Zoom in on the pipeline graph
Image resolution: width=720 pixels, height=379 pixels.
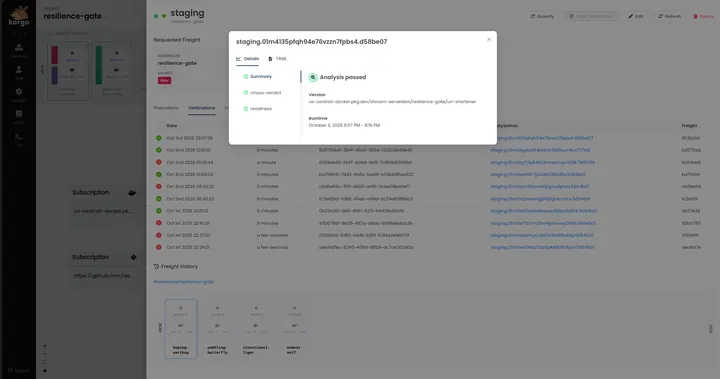point(45,346)
